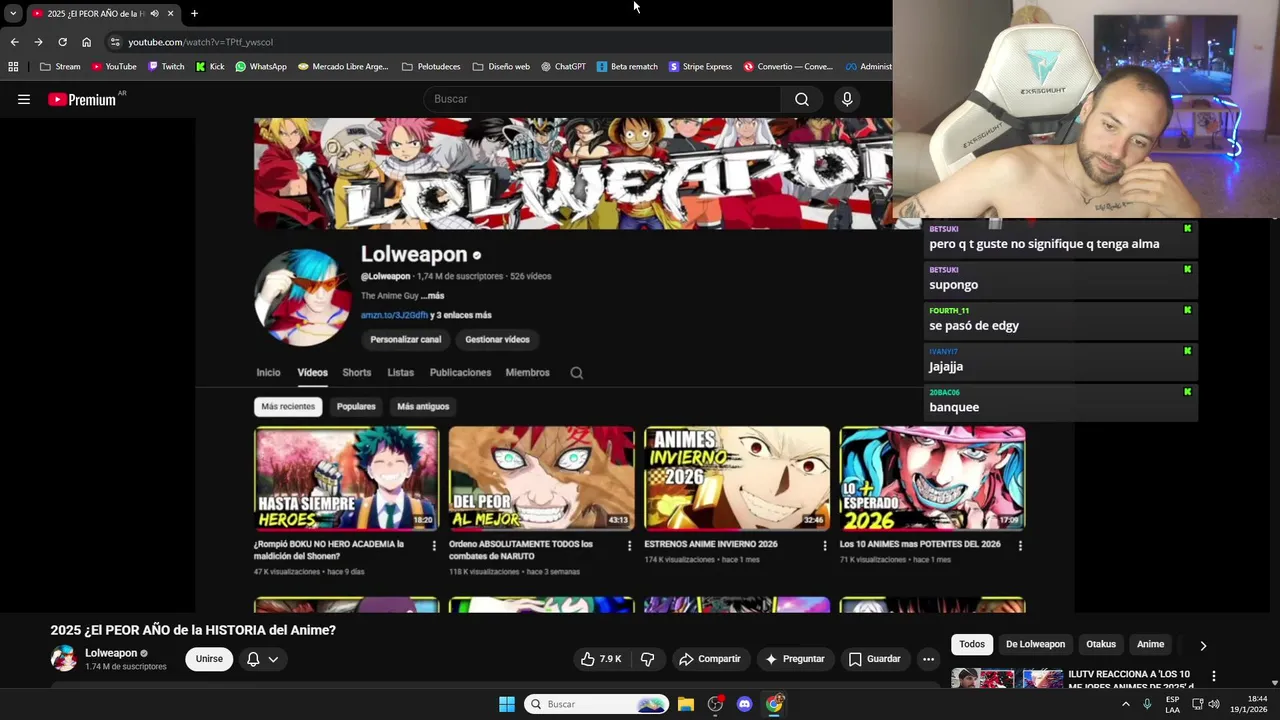Image resolution: width=1280 pixels, height=720 pixels.
Task: Reload the current page
Action: [62, 42]
